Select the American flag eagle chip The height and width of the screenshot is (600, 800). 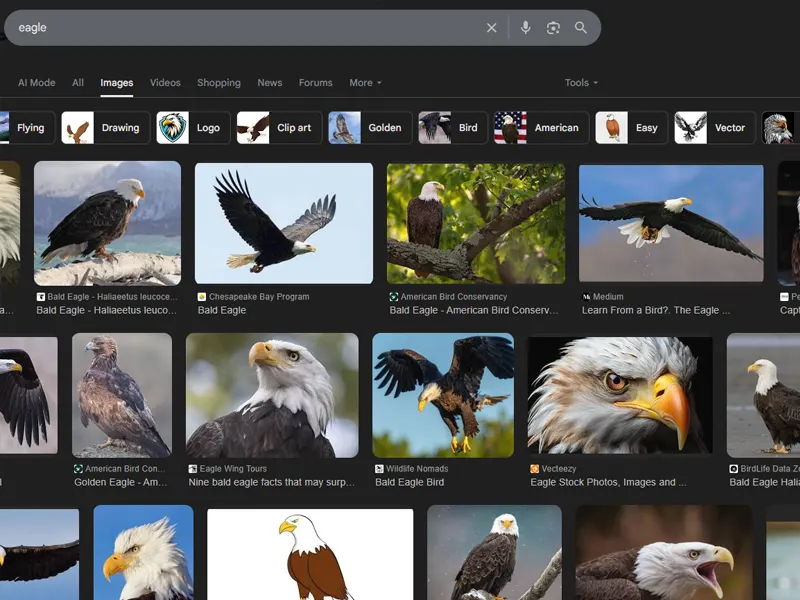point(540,128)
